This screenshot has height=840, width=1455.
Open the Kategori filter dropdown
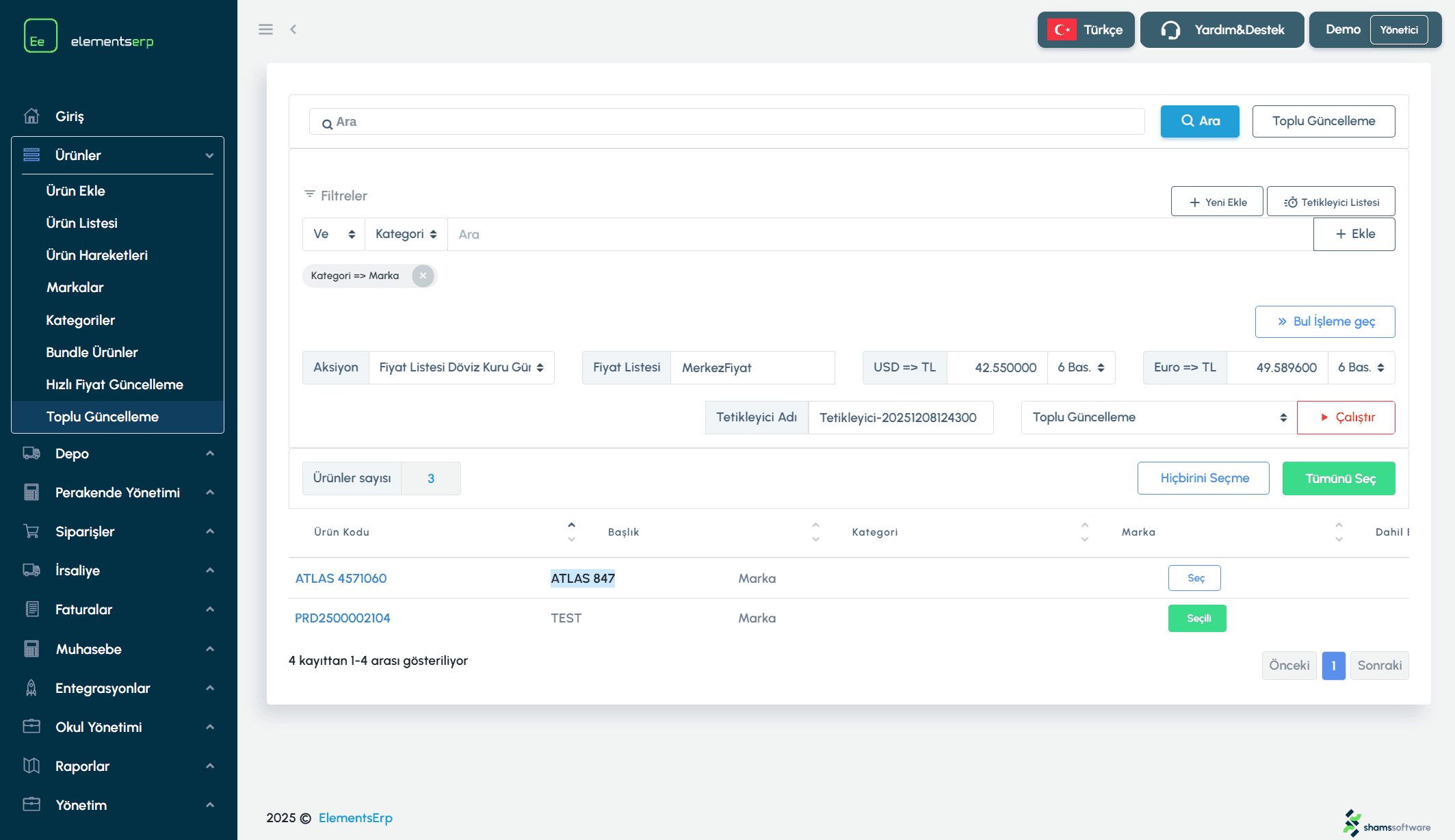[406, 234]
